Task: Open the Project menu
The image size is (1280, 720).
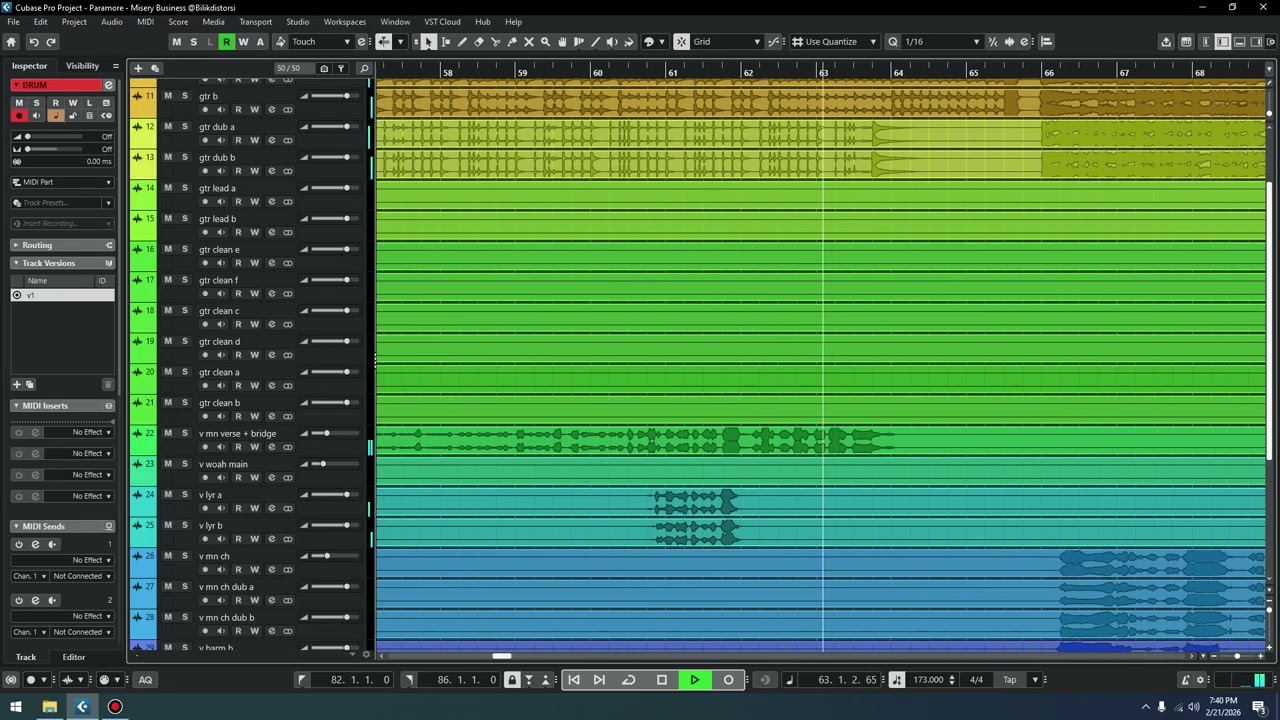Action: tap(74, 22)
